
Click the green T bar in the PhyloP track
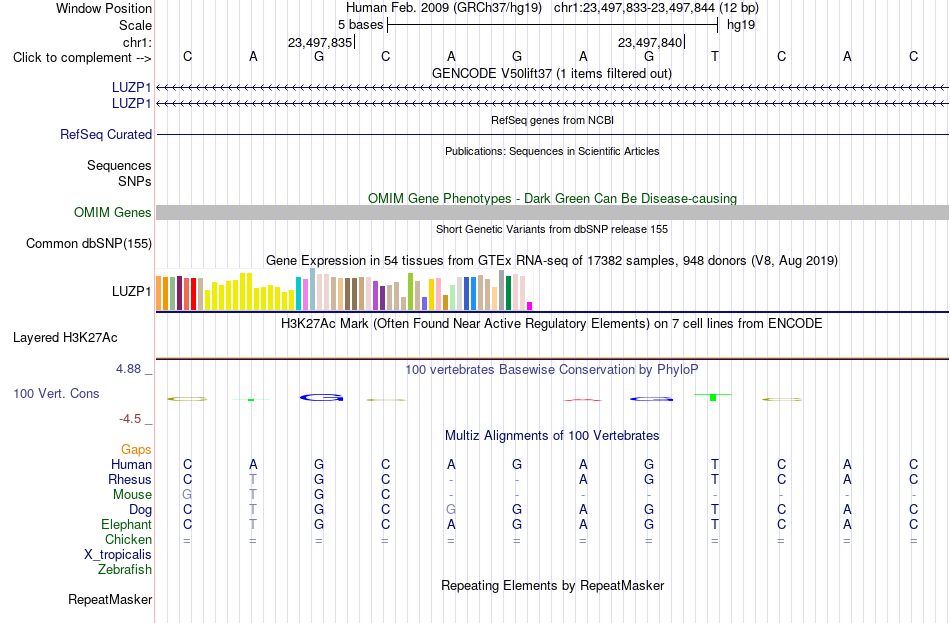pyautogui.click(x=713, y=397)
